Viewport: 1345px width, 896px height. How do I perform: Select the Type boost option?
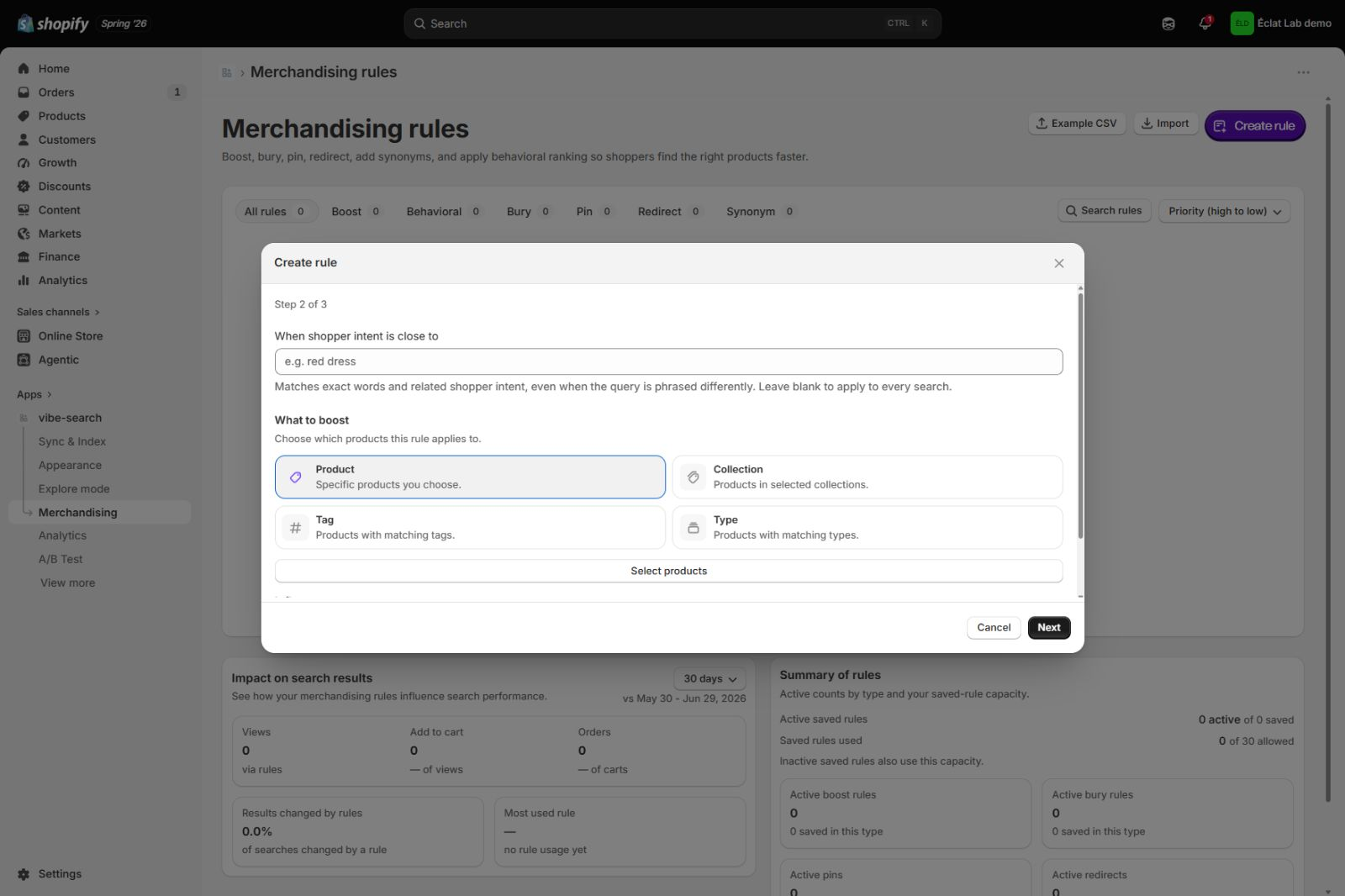(868, 528)
